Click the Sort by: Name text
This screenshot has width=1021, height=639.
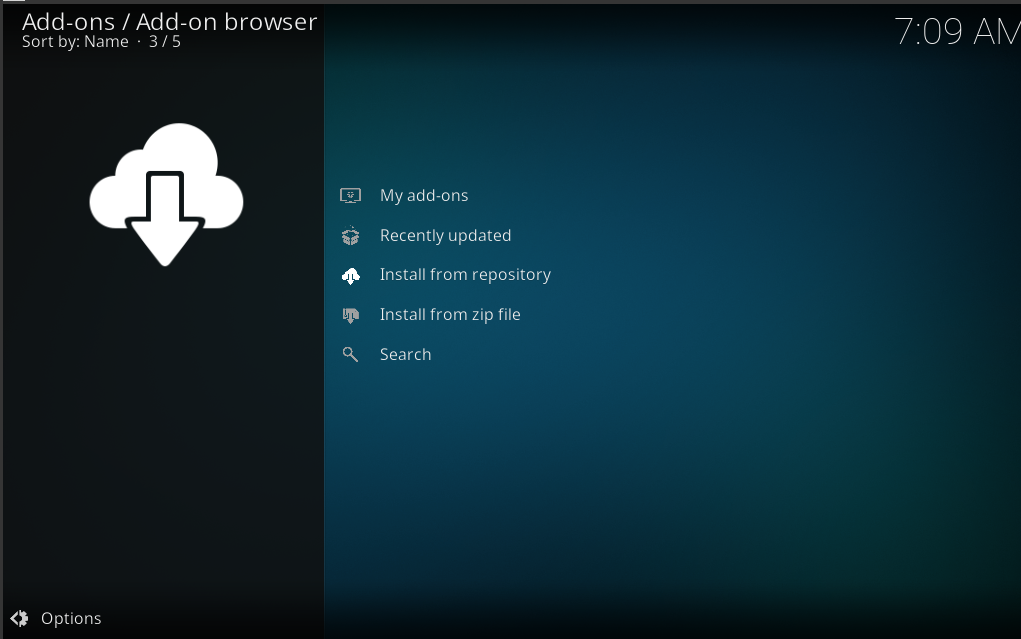[x=75, y=42]
